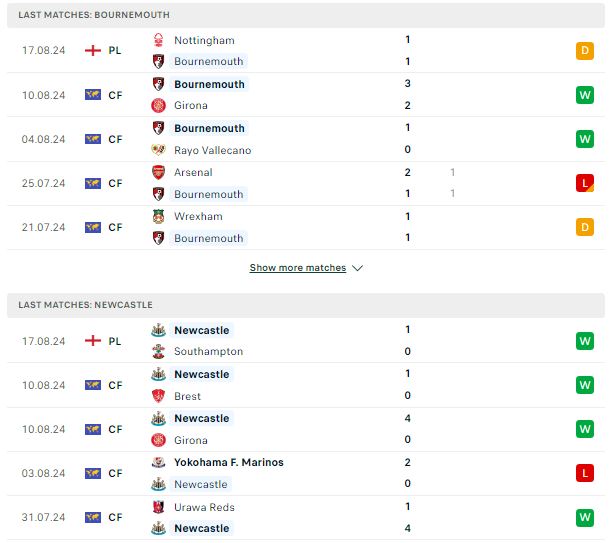Expand the Show more matches chevron
The height and width of the screenshot is (543, 616).
[x=357, y=268]
